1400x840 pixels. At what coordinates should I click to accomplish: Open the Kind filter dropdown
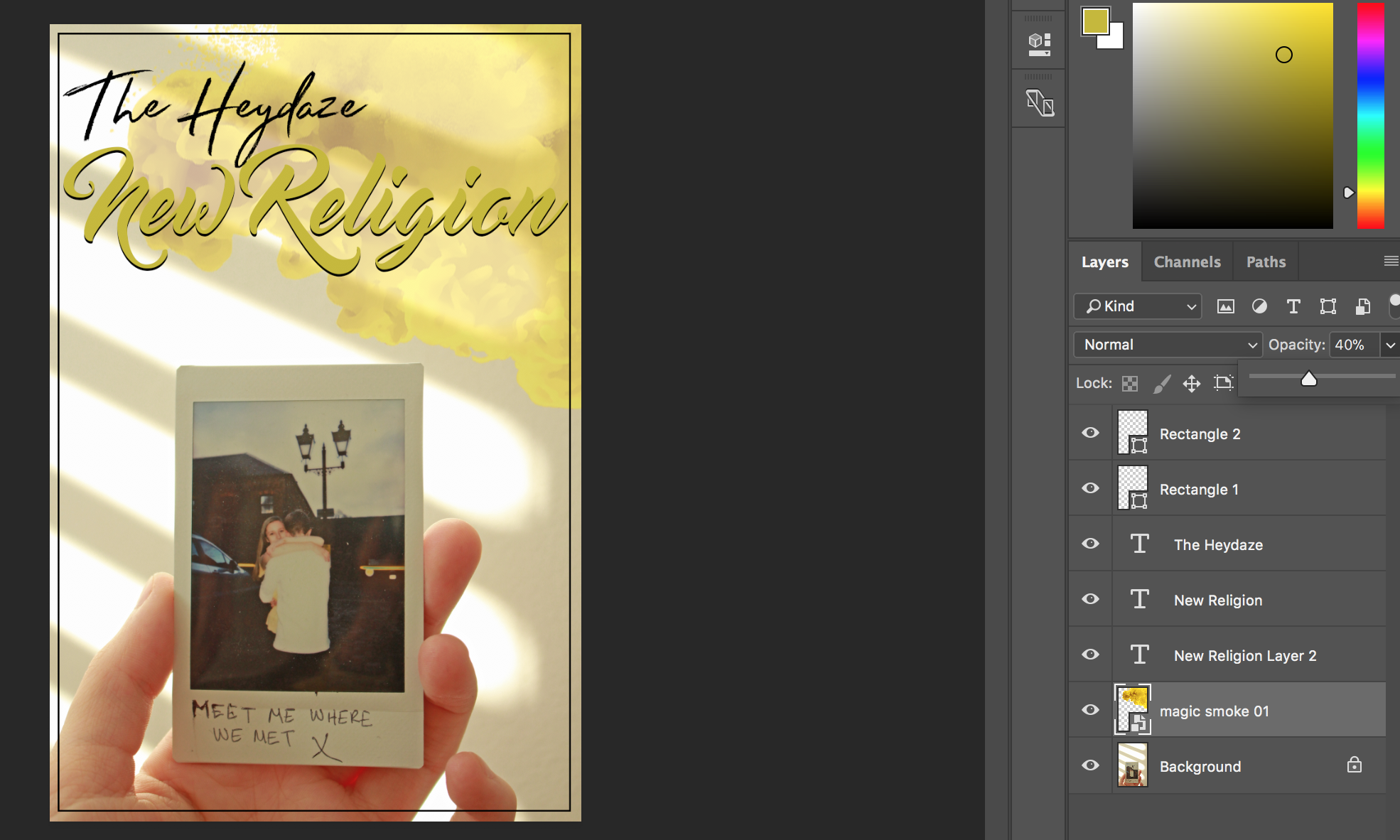pos(1137,306)
